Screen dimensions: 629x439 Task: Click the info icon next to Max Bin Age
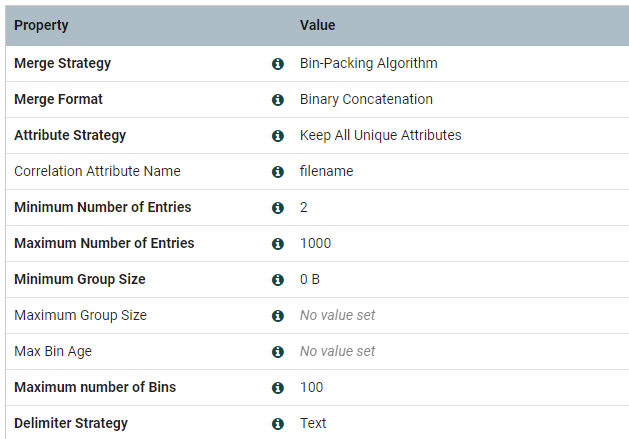click(278, 352)
